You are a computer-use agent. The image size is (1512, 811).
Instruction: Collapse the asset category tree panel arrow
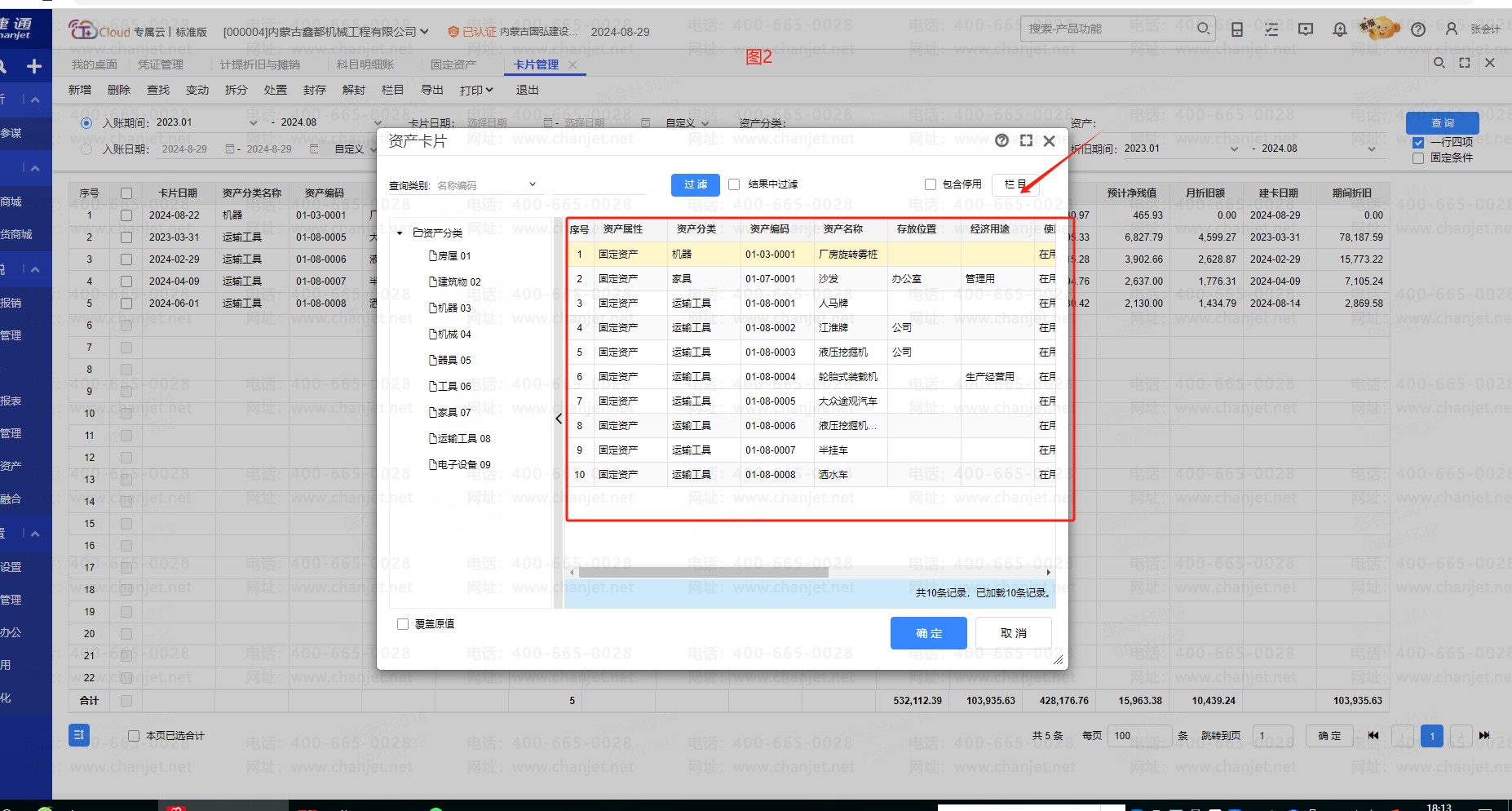click(x=559, y=419)
